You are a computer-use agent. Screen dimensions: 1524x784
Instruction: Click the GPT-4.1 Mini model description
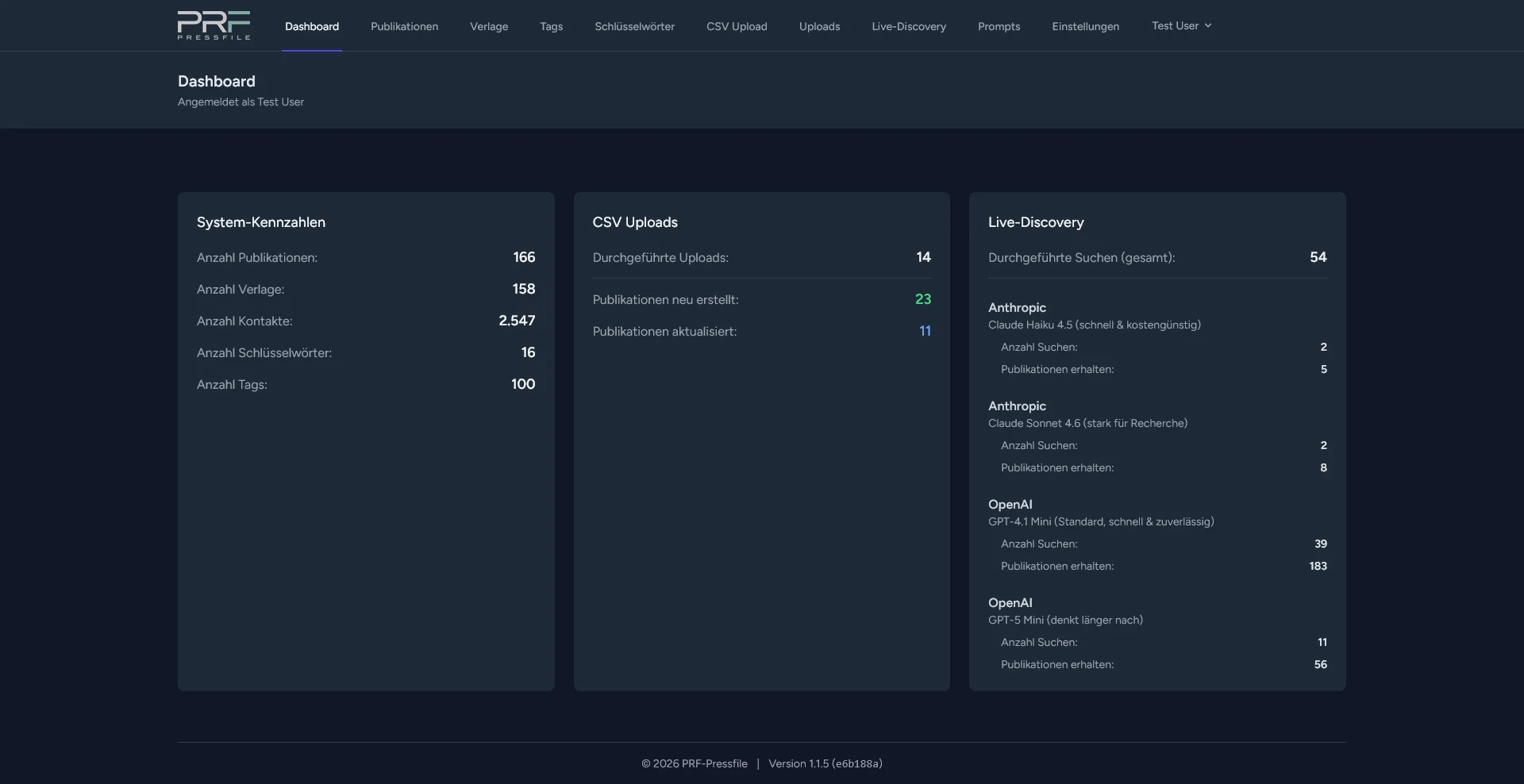pos(1101,521)
